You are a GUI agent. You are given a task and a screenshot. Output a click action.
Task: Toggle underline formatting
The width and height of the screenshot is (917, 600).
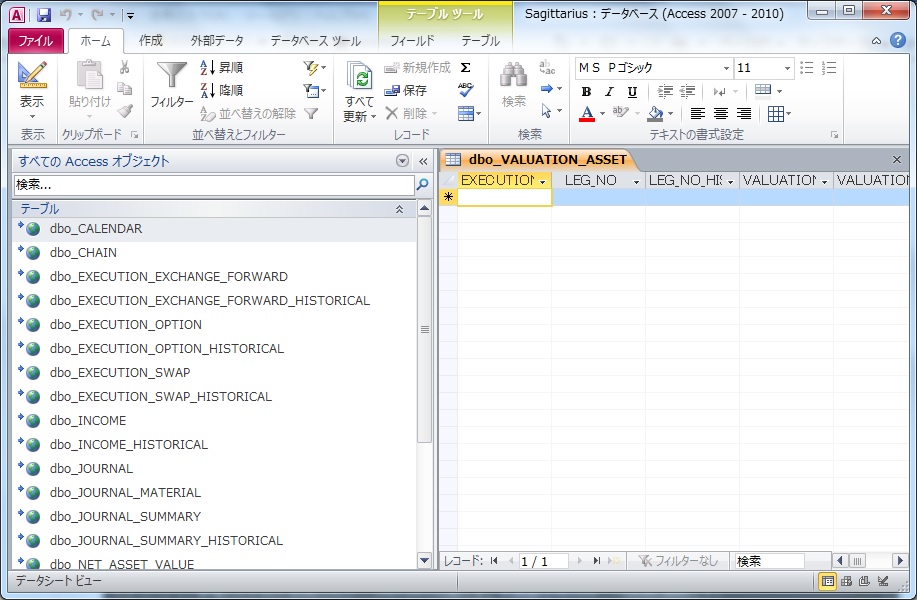click(632, 92)
